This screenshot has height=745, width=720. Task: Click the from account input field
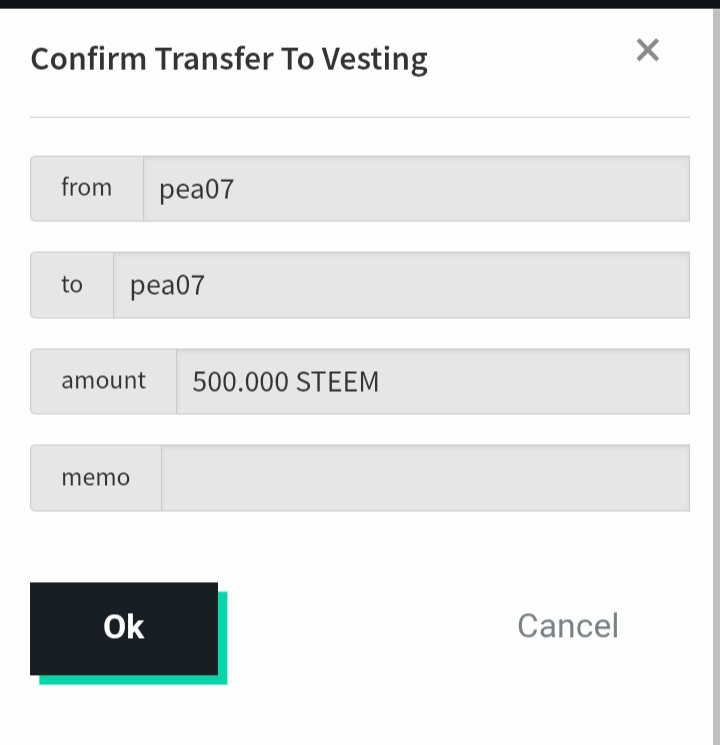(416, 188)
